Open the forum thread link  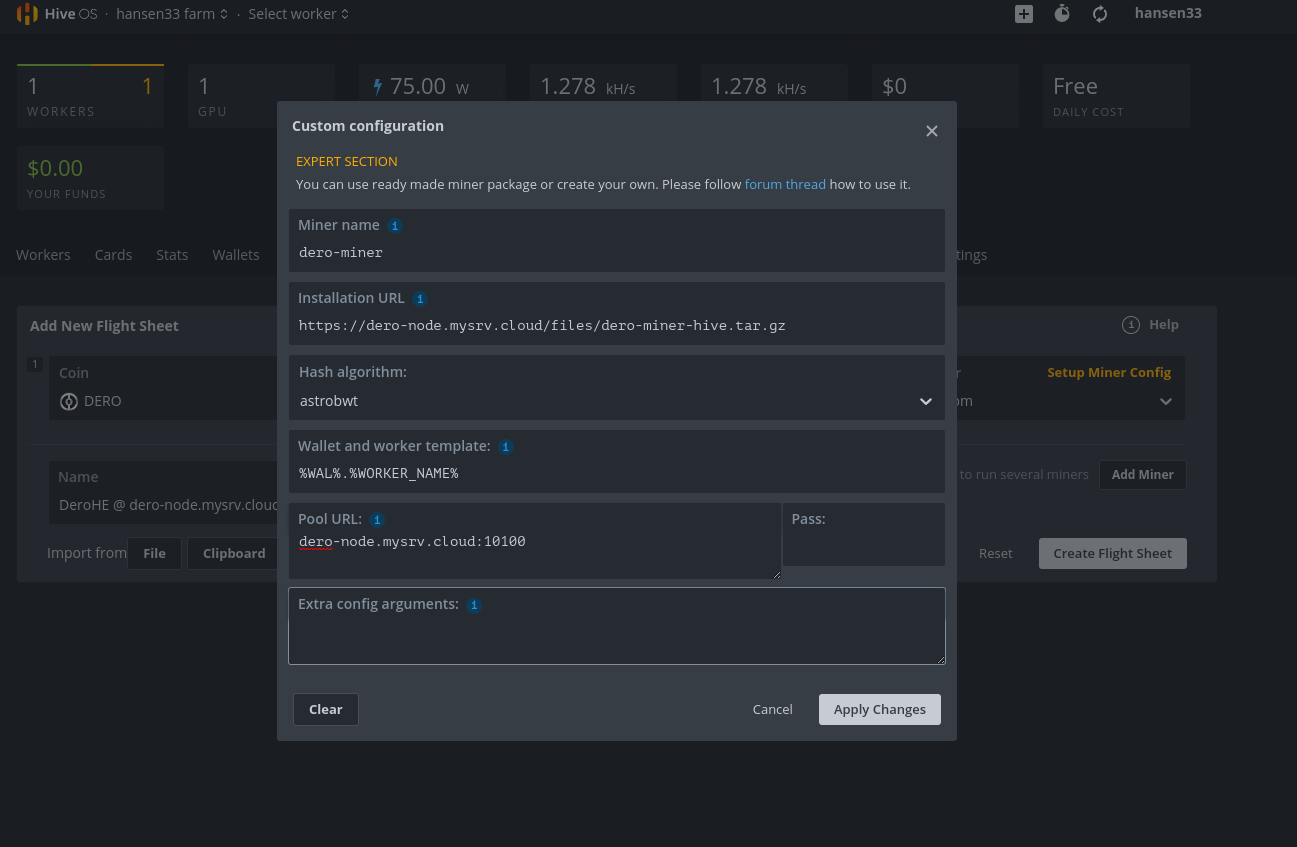point(785,184)
